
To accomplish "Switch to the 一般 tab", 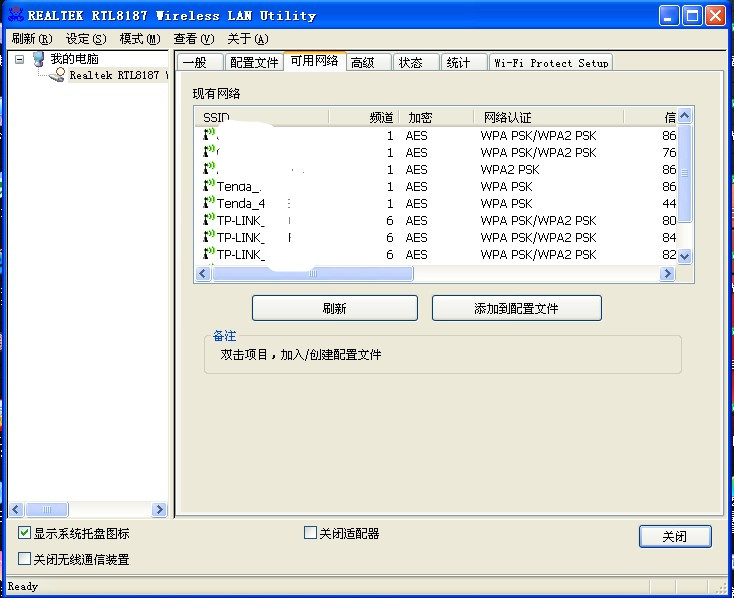I will pos(200,62).
